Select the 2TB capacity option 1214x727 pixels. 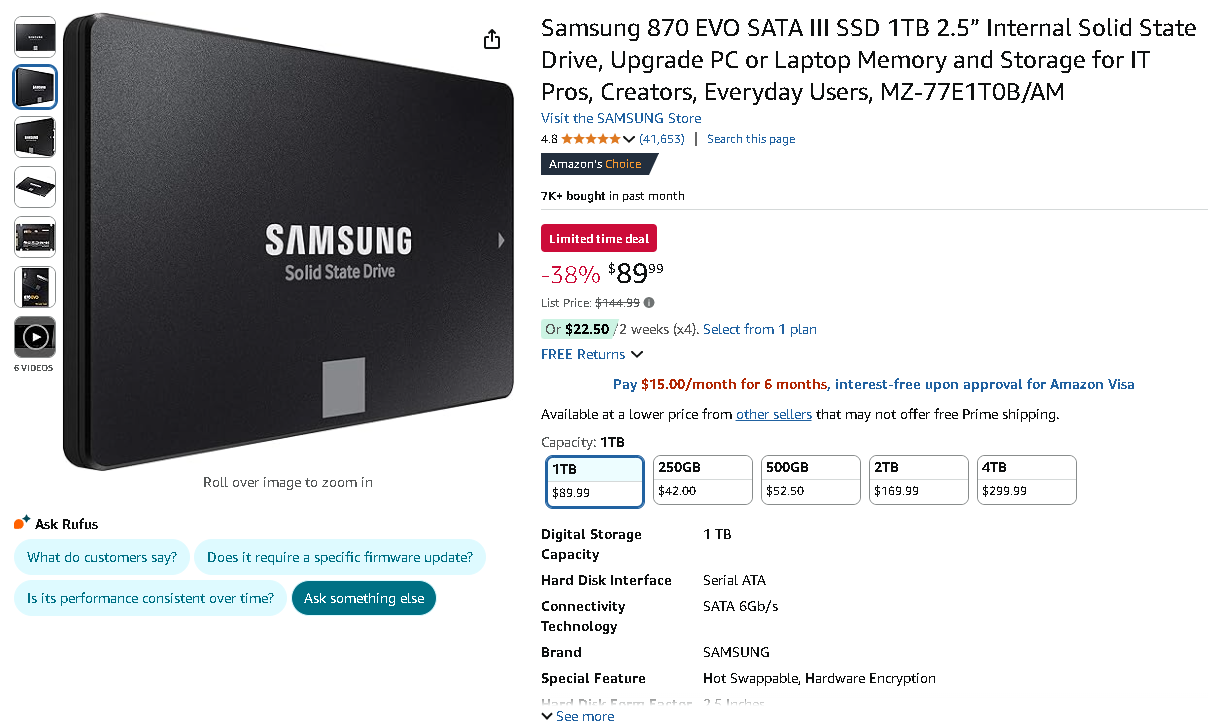[918, 479]
